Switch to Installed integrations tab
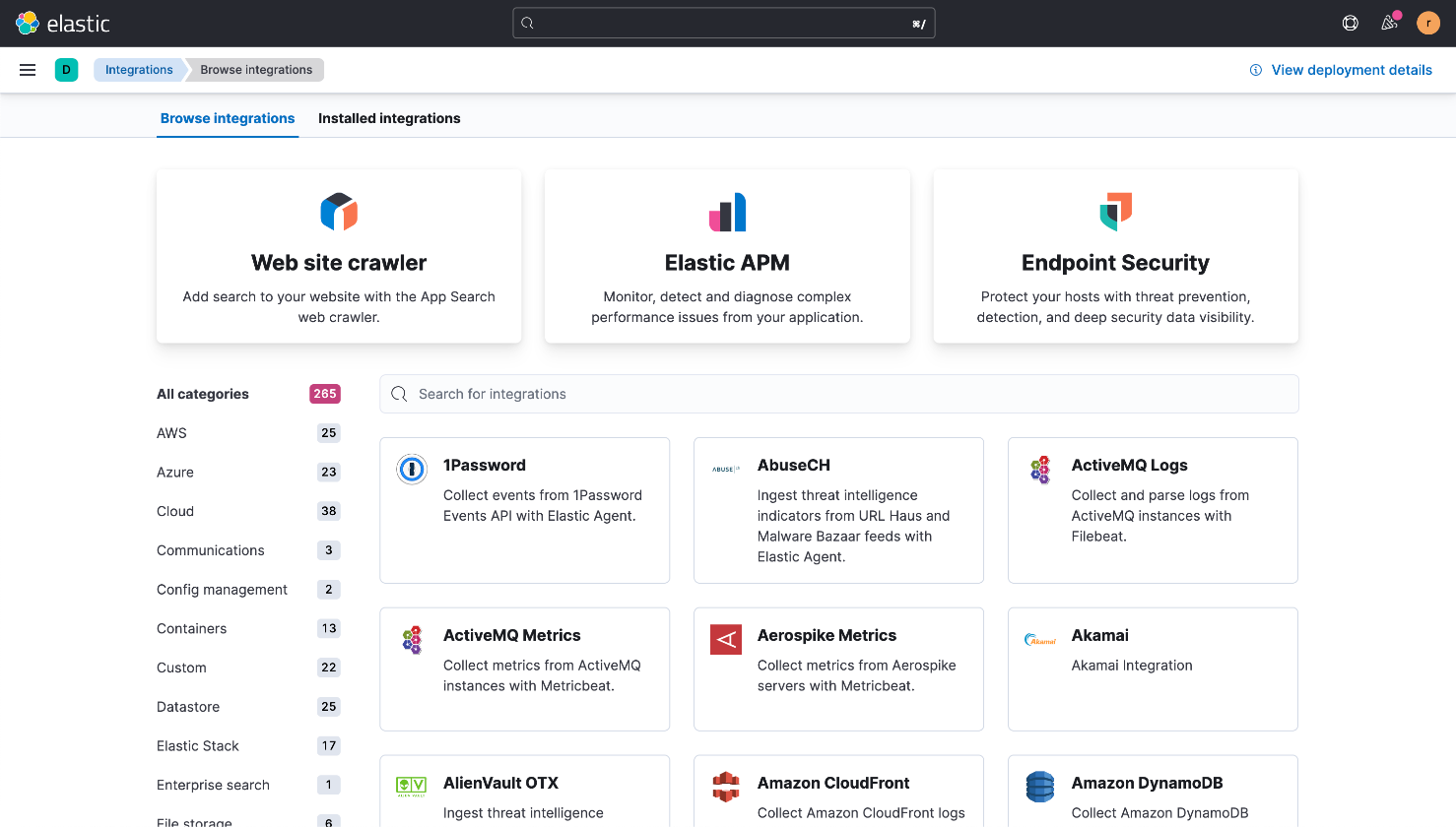Image resolution: width=1456 pixels, height=827 pixels. coord(389,118)
